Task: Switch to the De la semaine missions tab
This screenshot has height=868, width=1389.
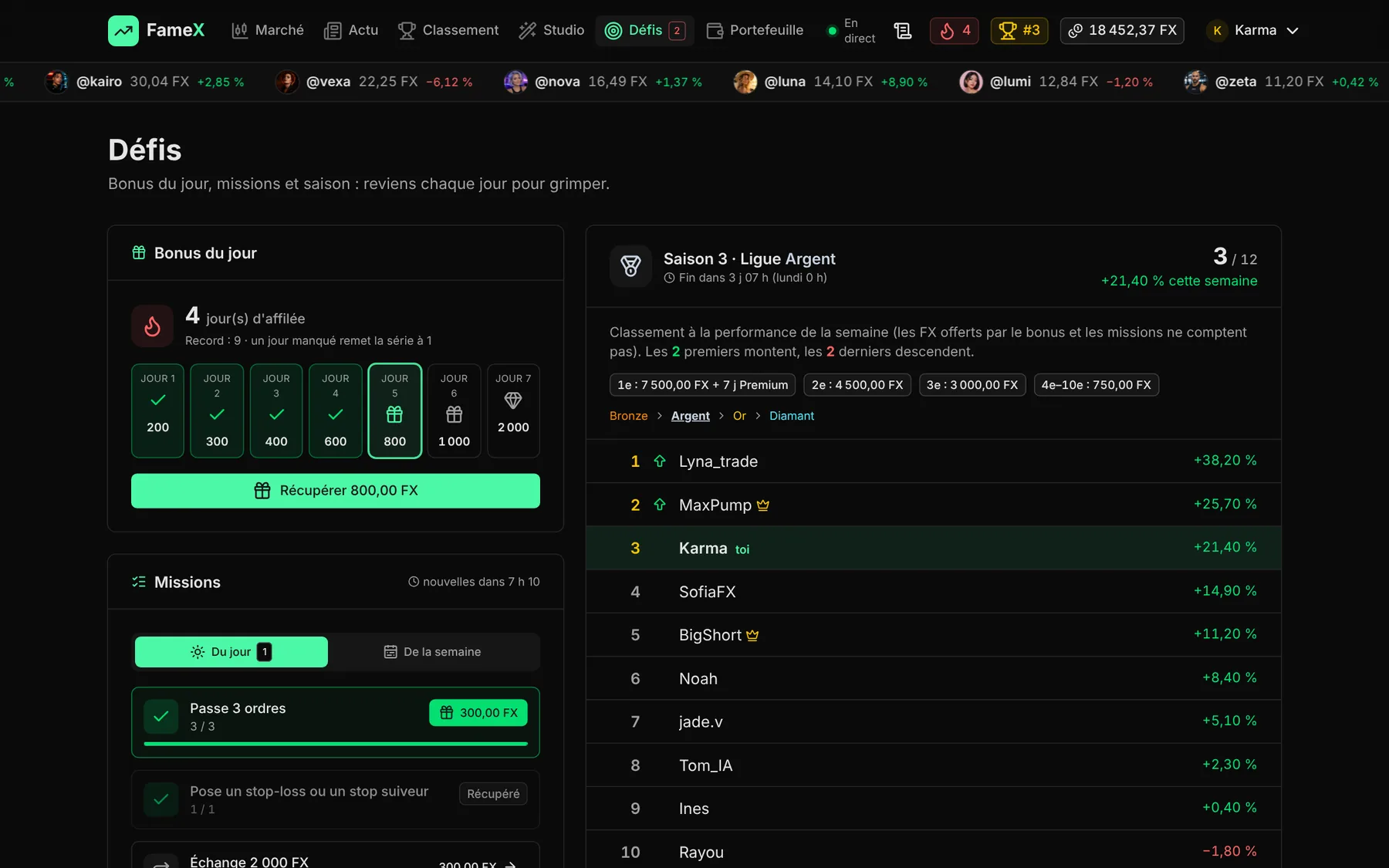Action: point(432,652)
